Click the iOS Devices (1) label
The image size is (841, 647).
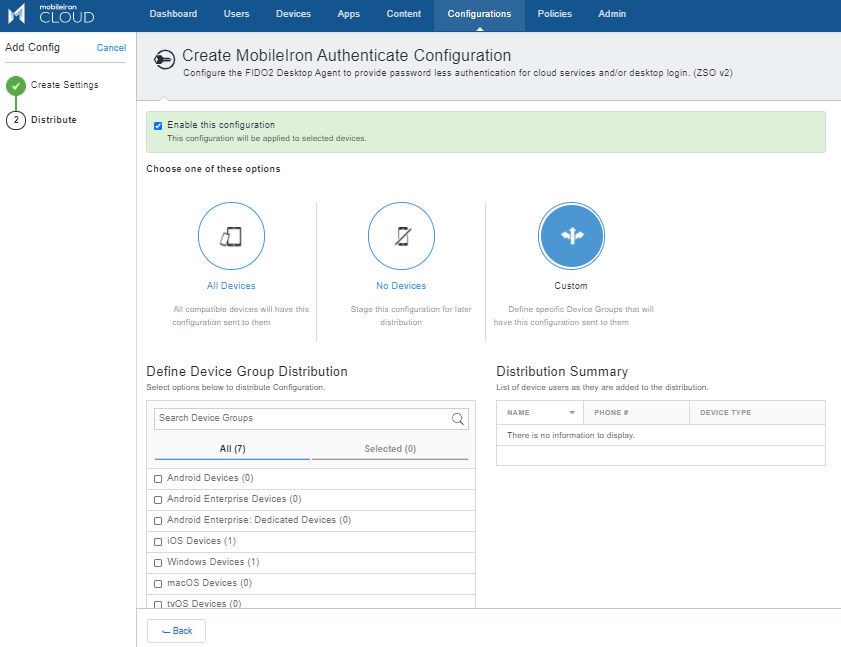click(202, 541)
